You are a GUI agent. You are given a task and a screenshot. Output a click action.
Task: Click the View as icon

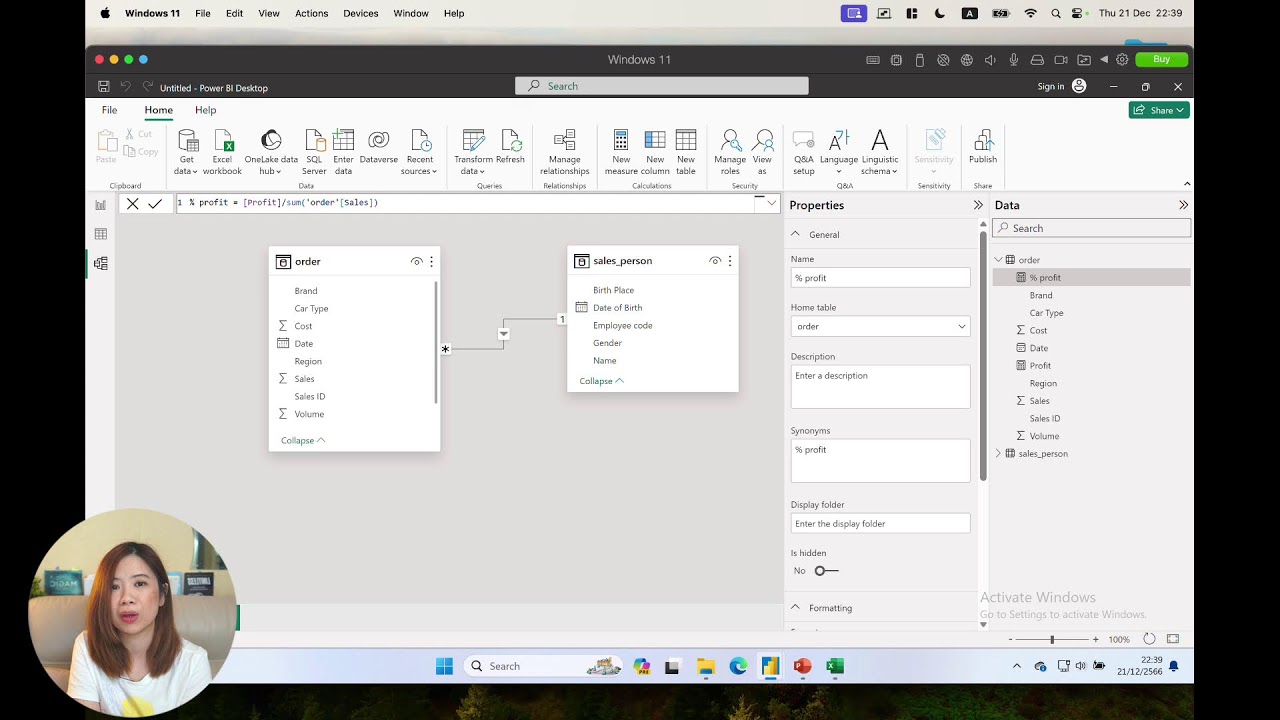[x=763, y=140]
